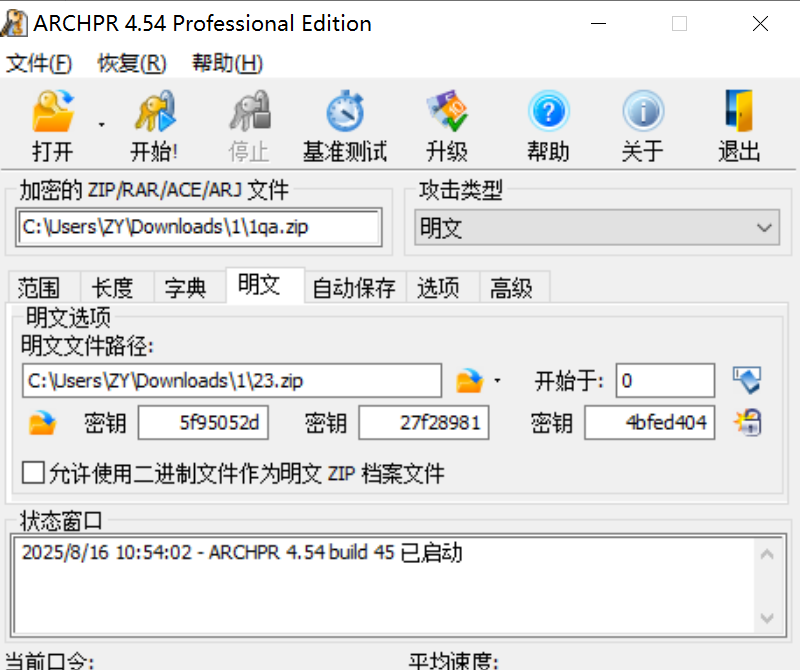
Task: Click the icon right of 开始于 field
Action: tap(747, 380)
